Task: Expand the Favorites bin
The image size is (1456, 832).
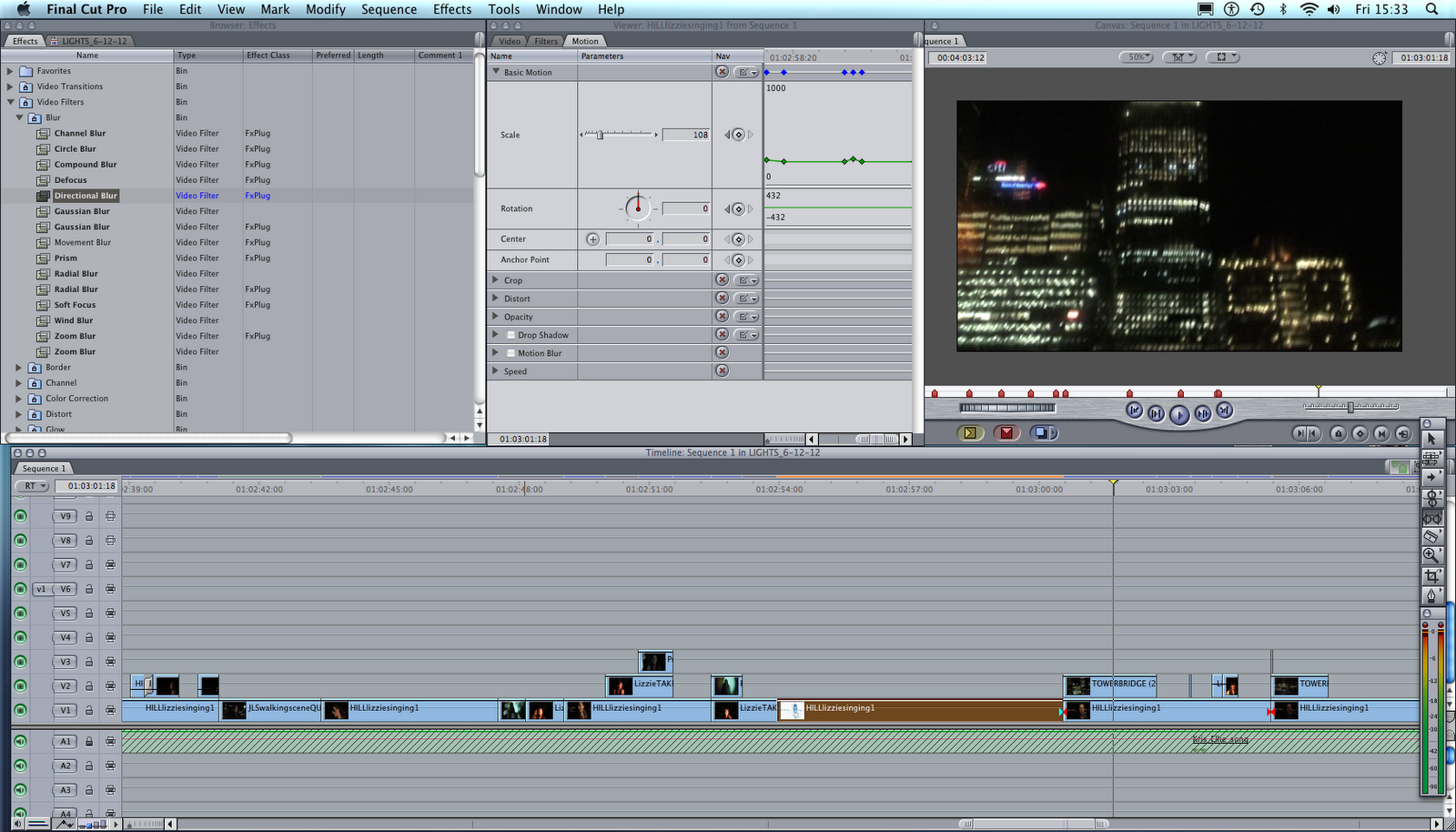Action: [10, 71]
